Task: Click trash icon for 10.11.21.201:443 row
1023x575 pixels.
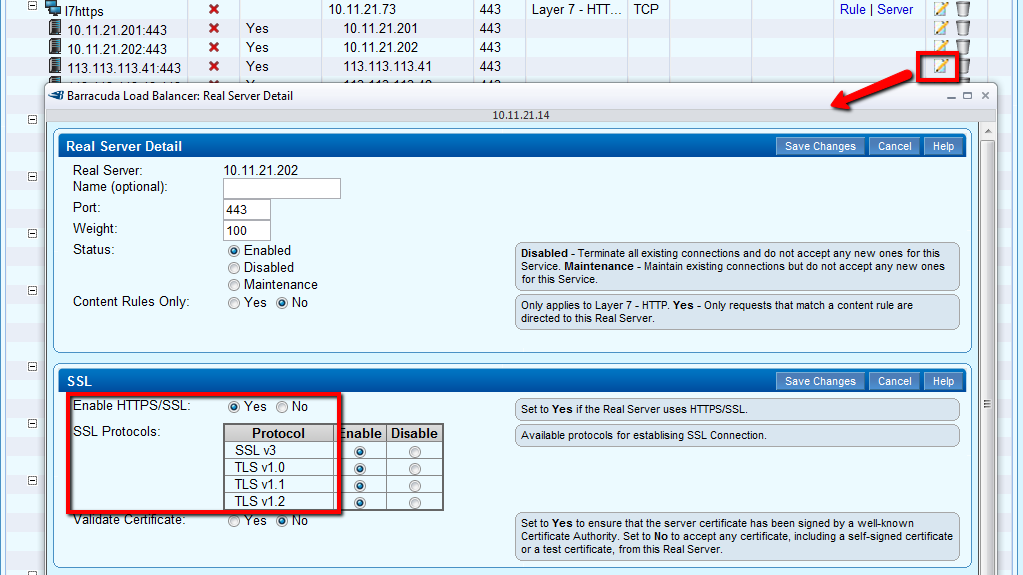Action: tap(962, 29)
